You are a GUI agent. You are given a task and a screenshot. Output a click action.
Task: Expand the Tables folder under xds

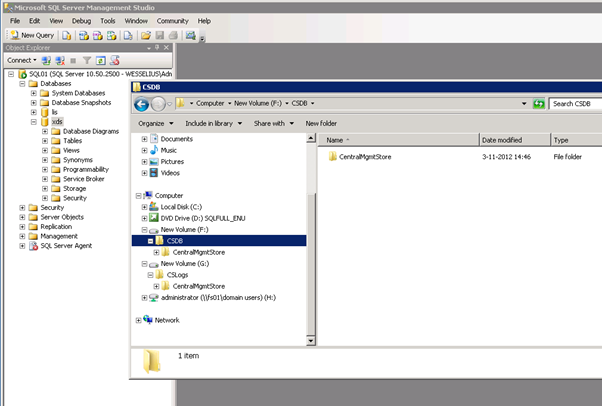(x=45, y=140)
